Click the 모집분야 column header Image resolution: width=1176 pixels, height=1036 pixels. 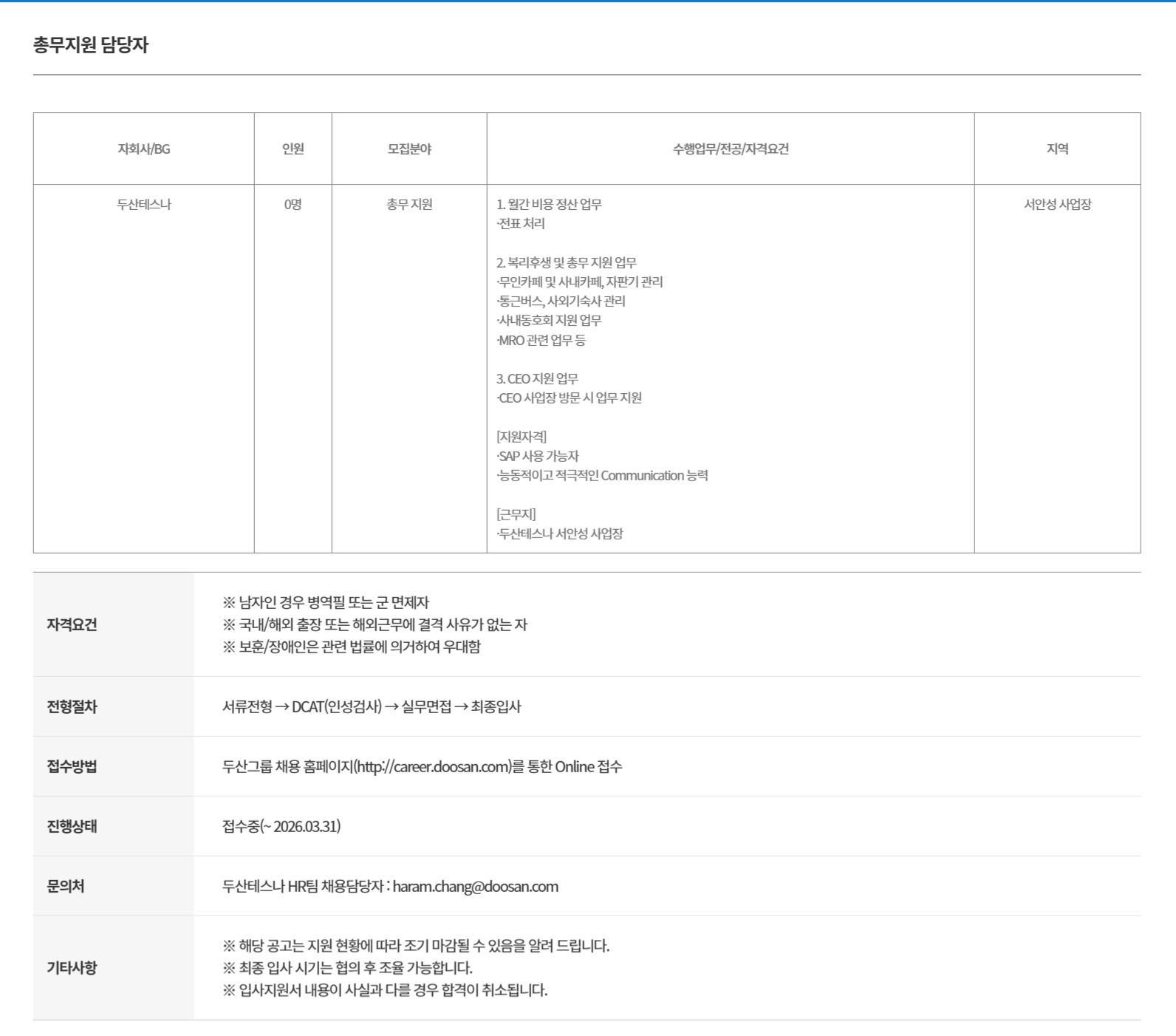pyautogui.click(x=409, y=149)
